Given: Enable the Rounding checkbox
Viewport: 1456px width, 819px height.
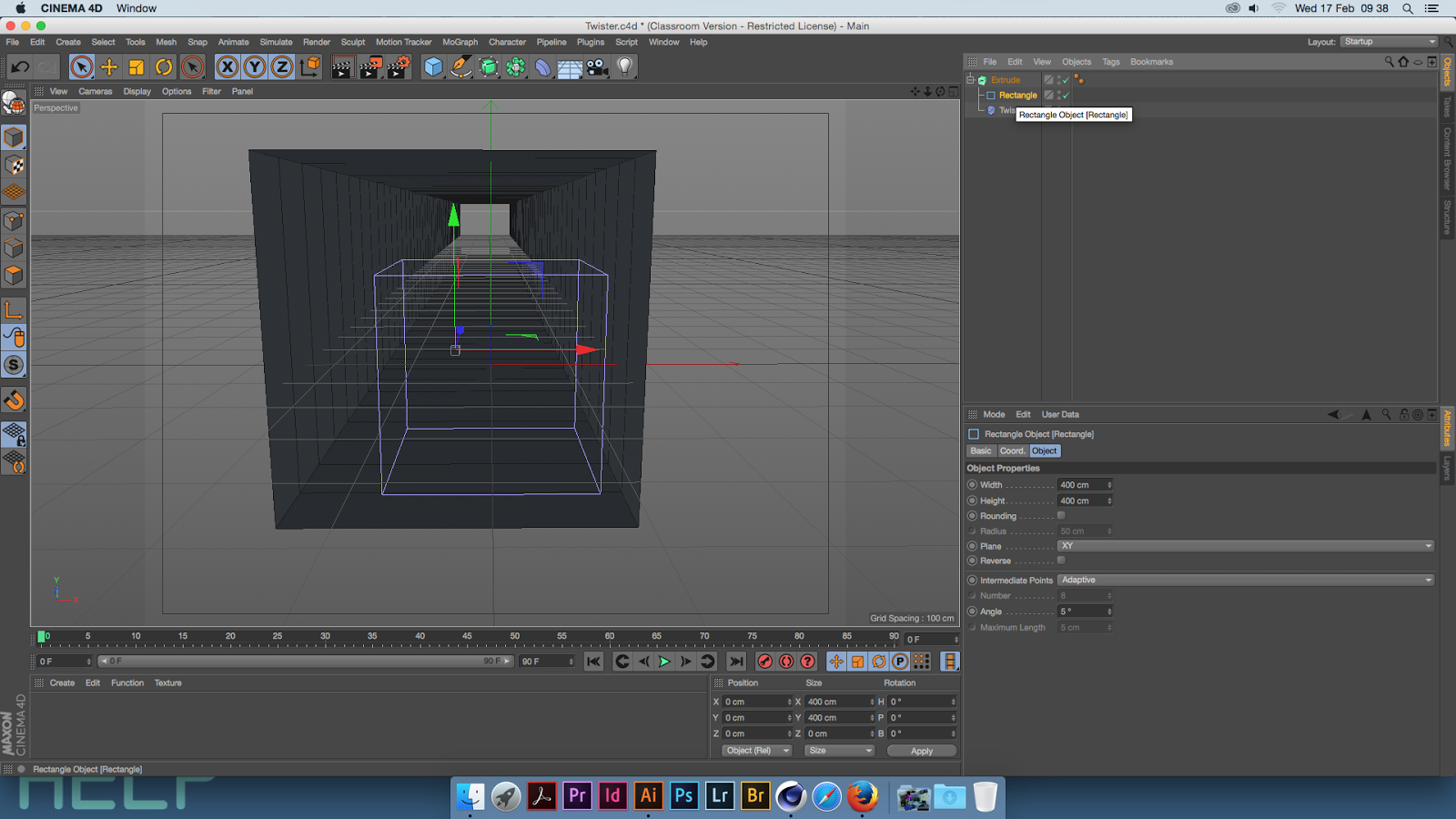Looking at the screenshot, I should pyautogui.click(x=1061, y=516).
